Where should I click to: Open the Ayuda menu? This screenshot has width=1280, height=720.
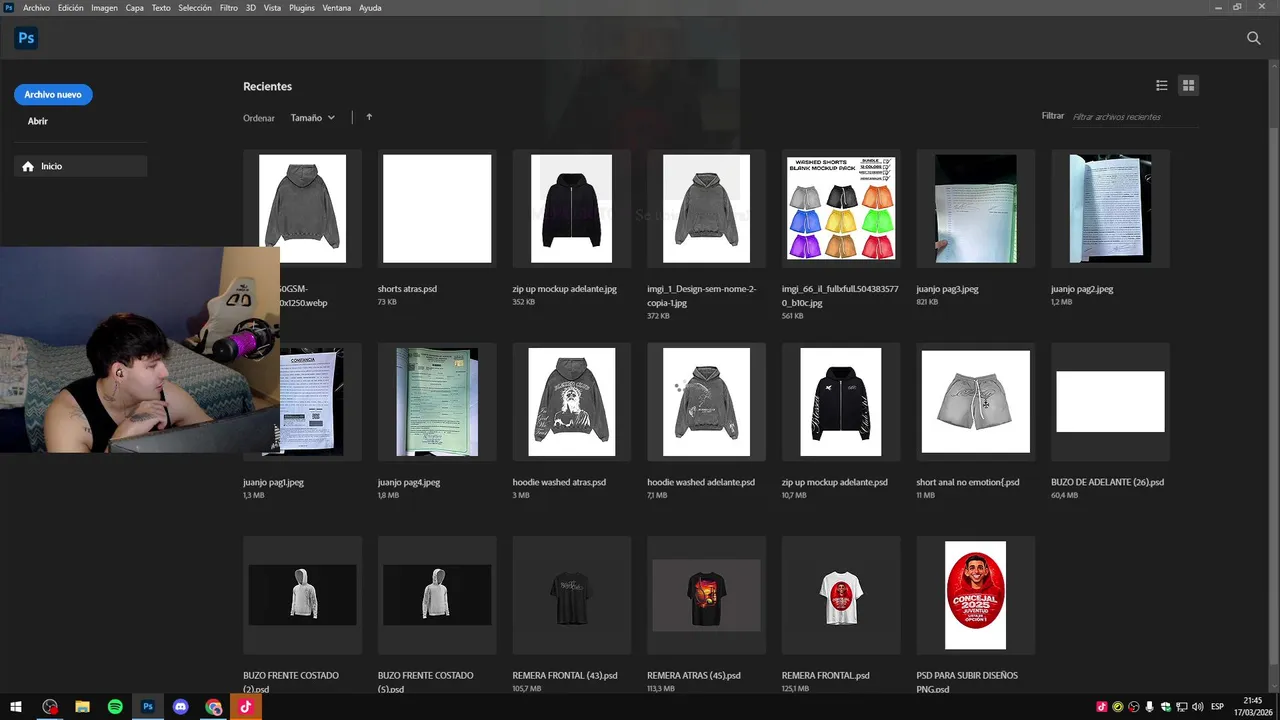coord(370,7)
